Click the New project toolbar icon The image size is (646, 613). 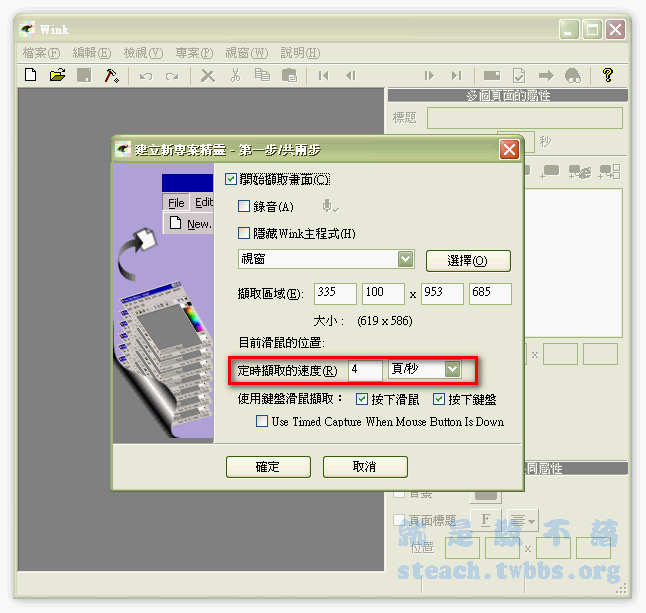click(30, 75)
